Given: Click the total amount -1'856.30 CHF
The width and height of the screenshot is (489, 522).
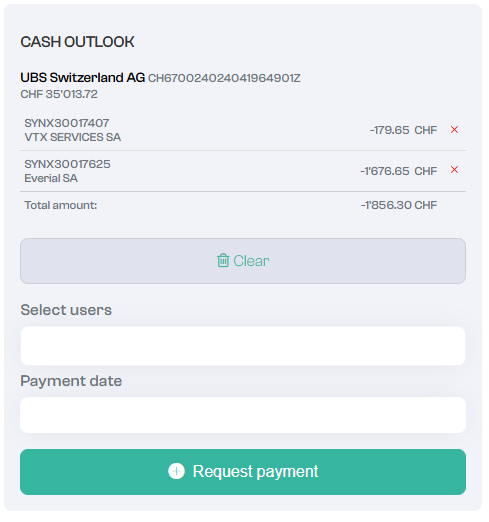Looking at the screenshot, I should (399, 205).
